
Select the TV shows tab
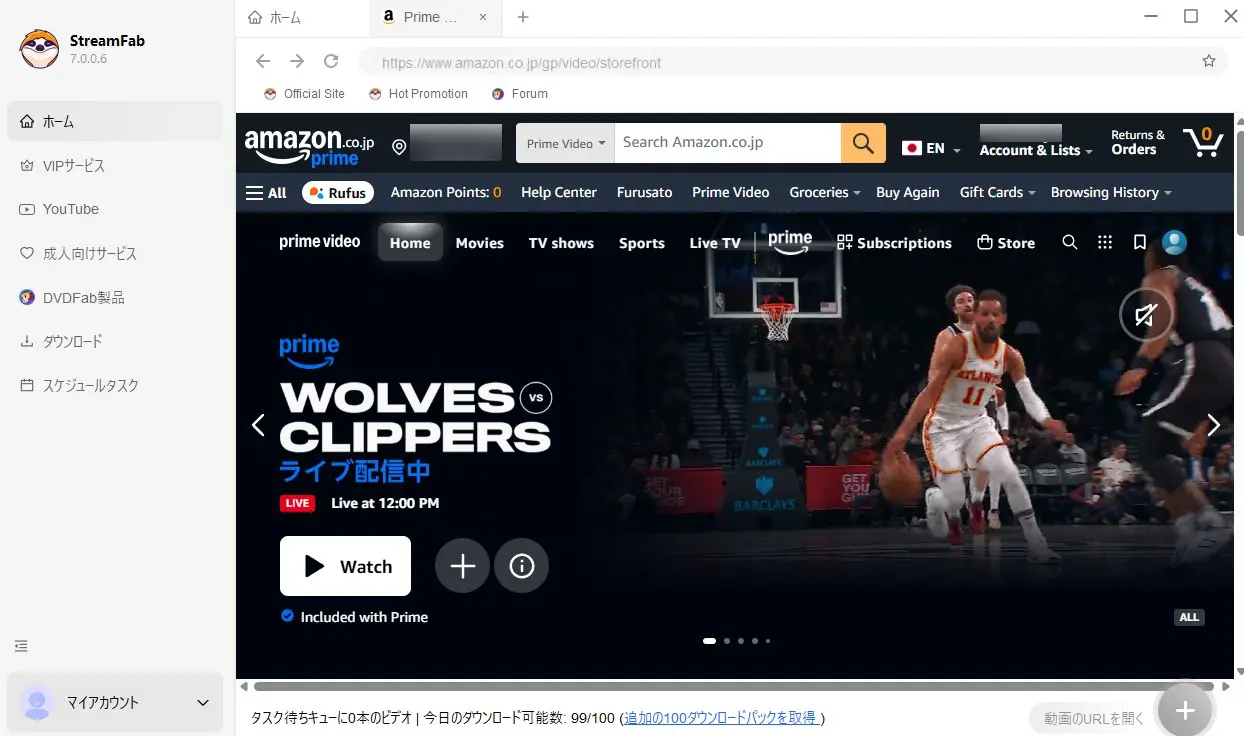click(x=561, y=243)
